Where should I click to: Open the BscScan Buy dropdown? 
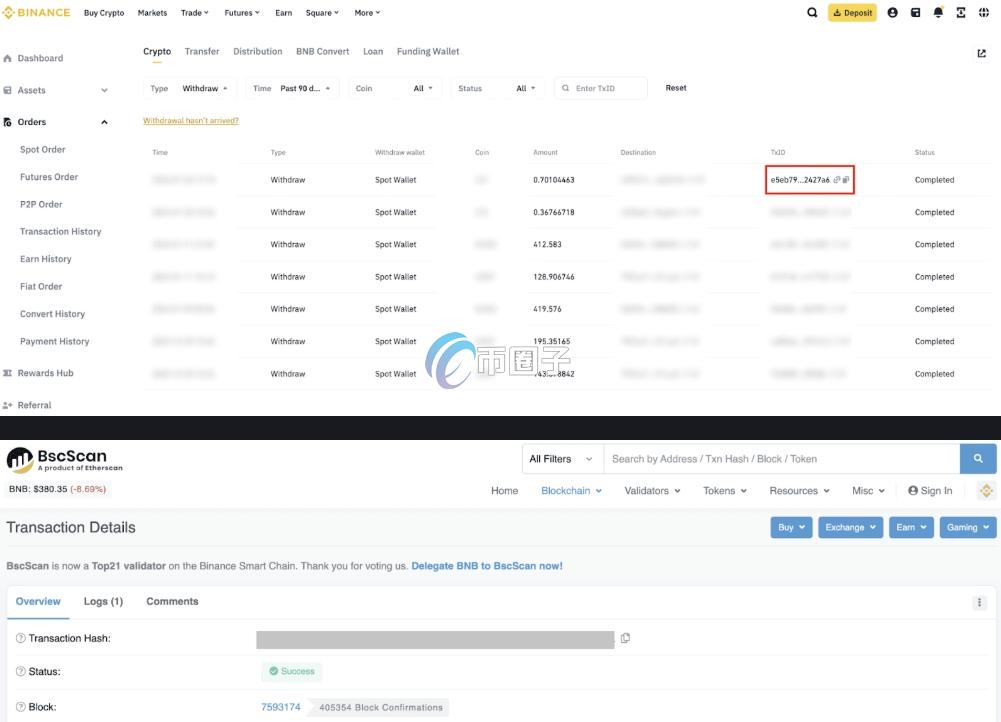pos(792,527)
